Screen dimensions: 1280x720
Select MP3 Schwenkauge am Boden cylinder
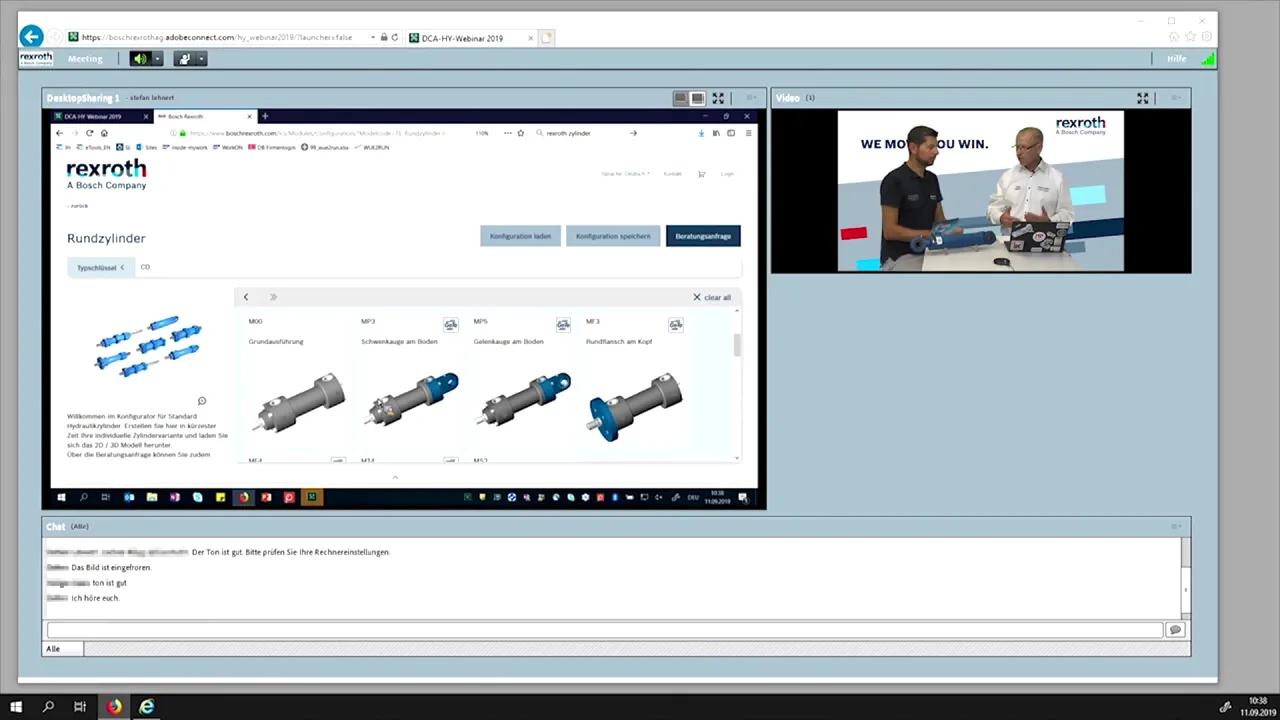click(x=412, y=400)
